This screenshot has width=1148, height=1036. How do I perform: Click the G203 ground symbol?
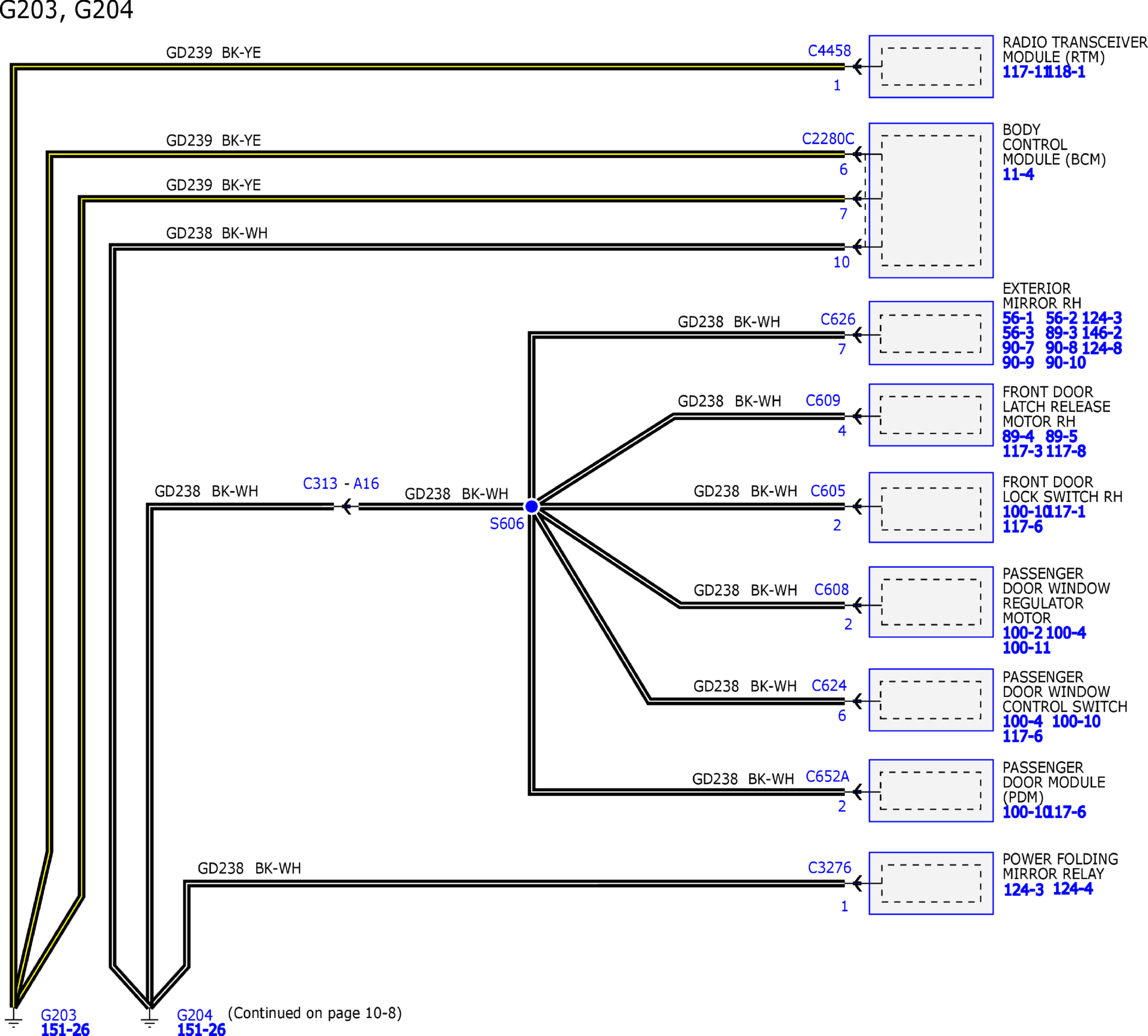14,1018
